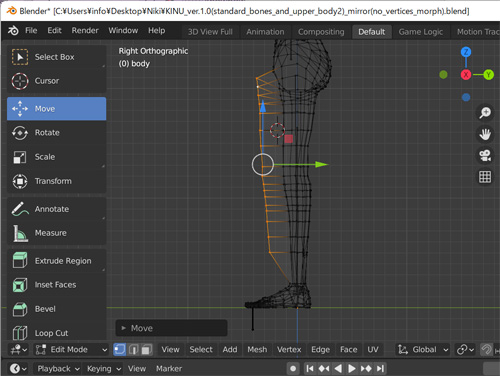Select the Select Box tool
Viewport: 500px width, 376px height.
pos(56,57)
